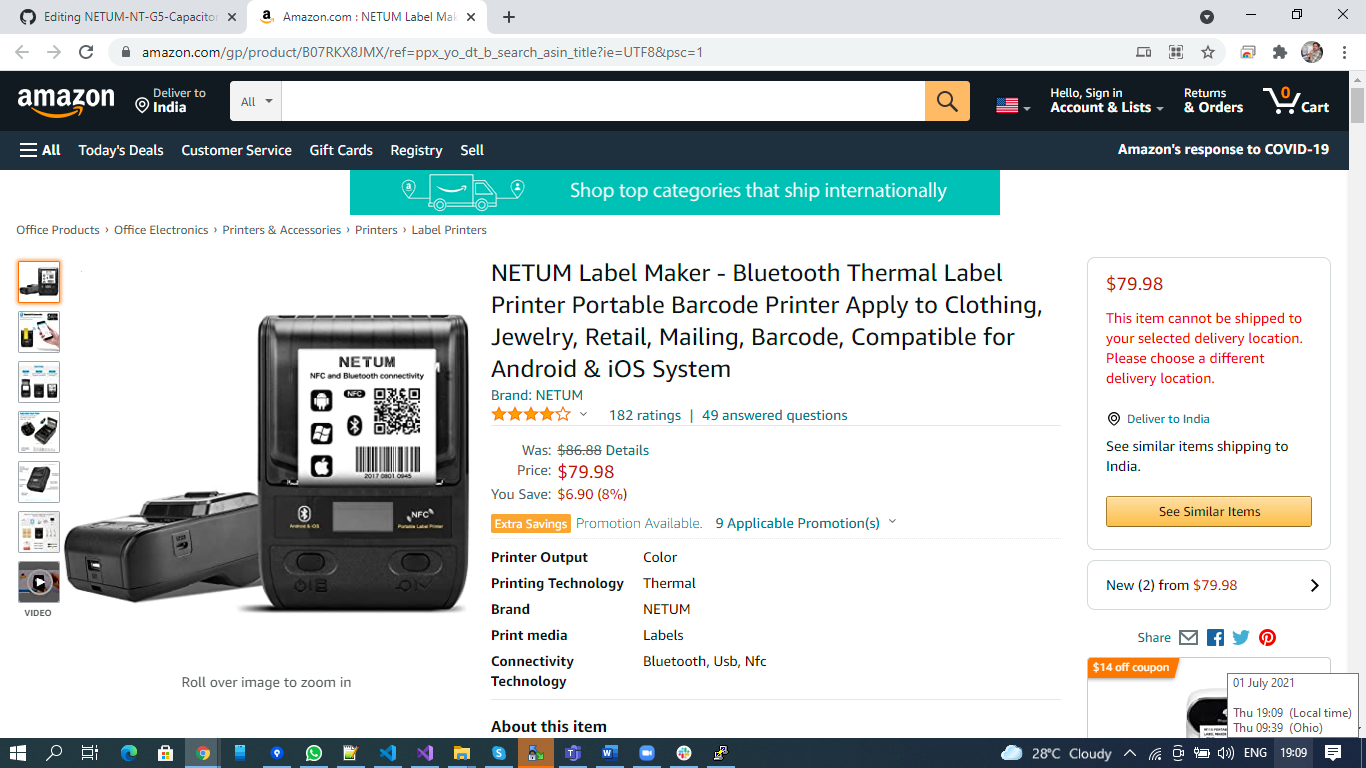Open the star ratings breakdown arrow

click(583, 415)
